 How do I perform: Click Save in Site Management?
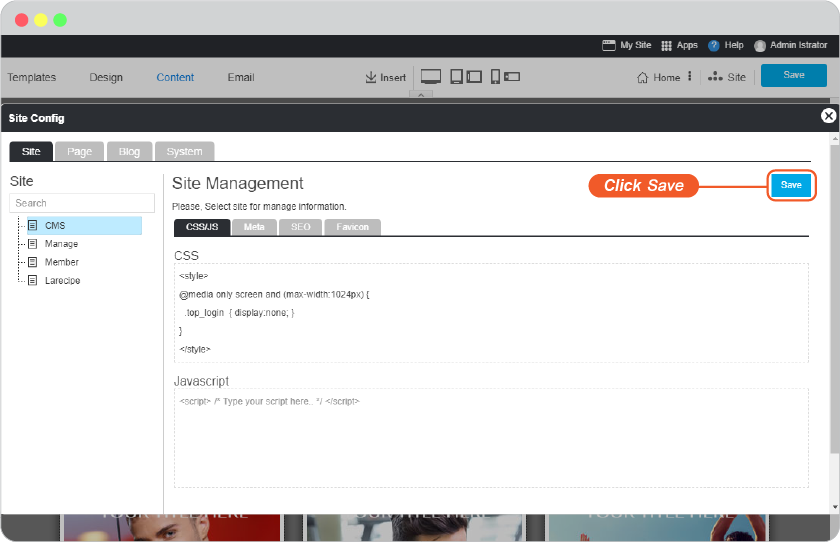click(x=791, y=185)
